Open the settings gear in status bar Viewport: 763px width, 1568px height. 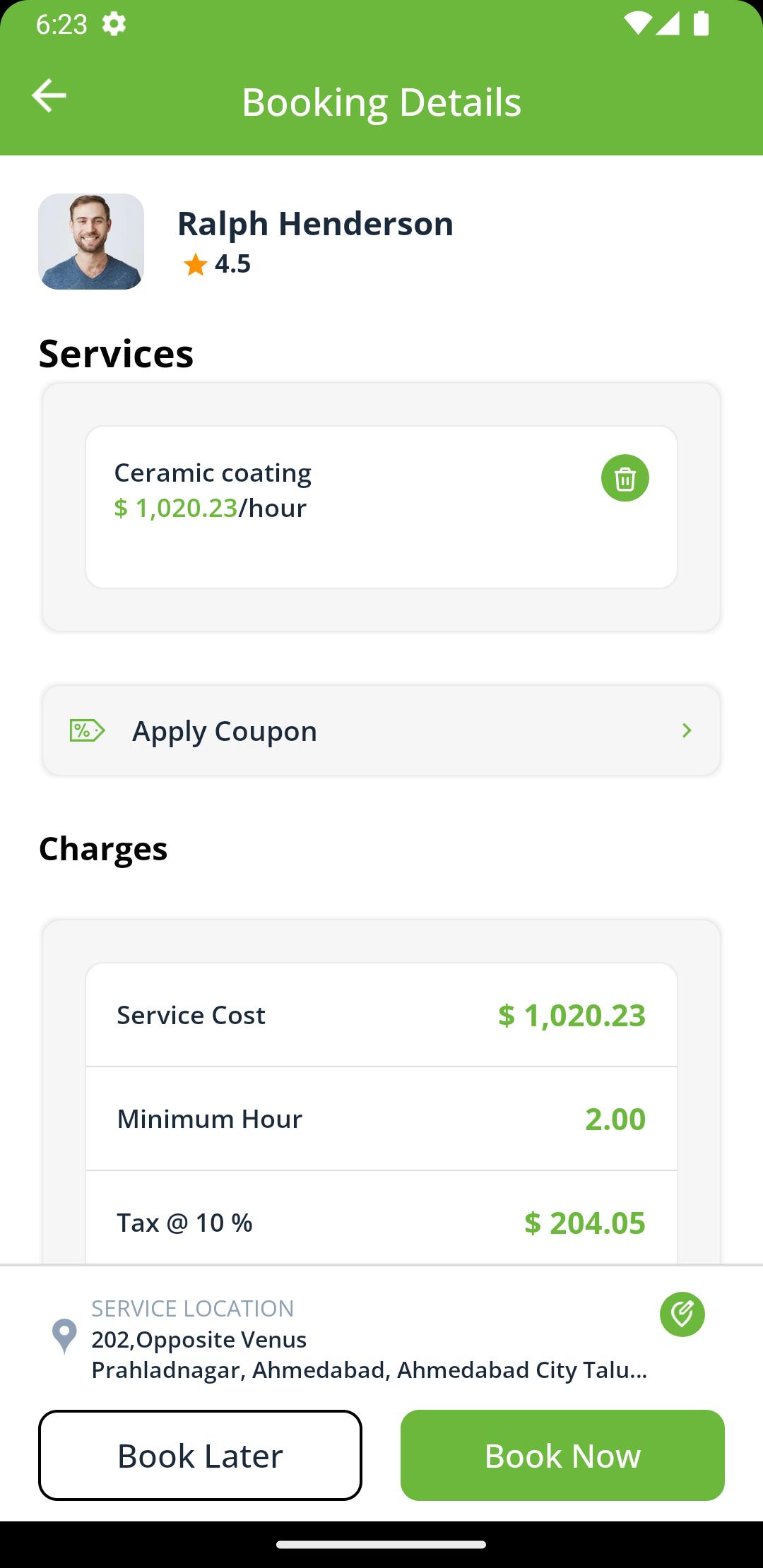coord(114,25)
